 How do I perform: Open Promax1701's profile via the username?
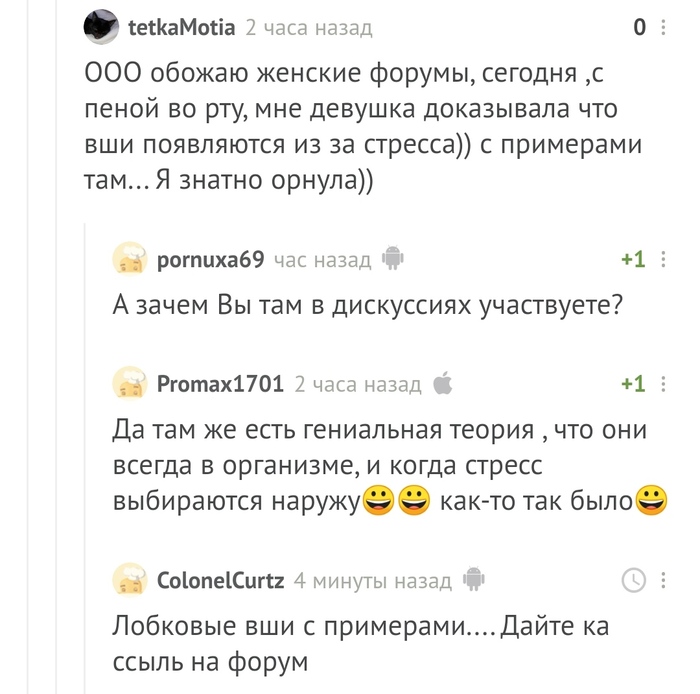click(x=221, y=384)
